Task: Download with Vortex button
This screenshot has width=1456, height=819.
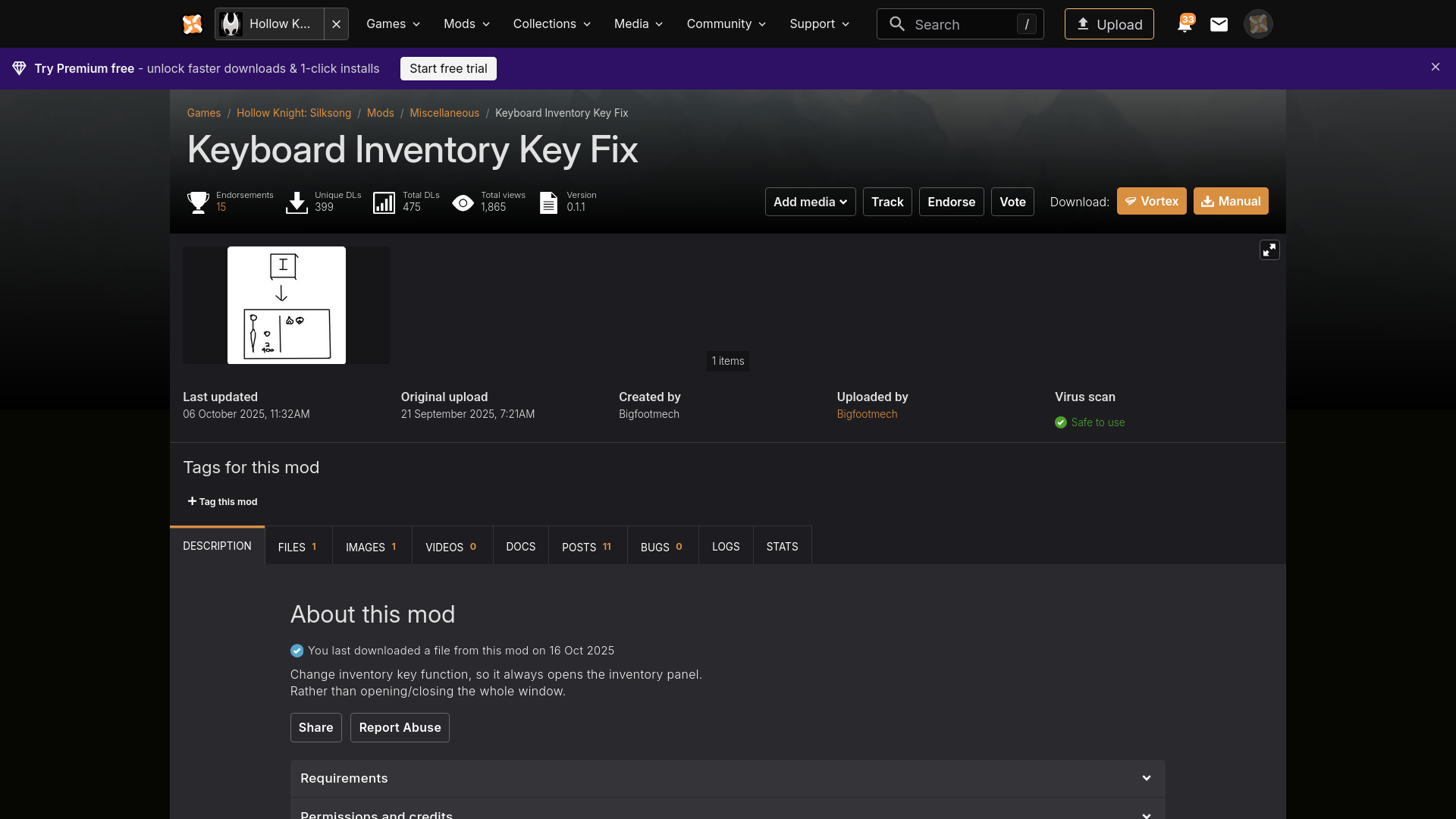Action: pos(1151,202)
